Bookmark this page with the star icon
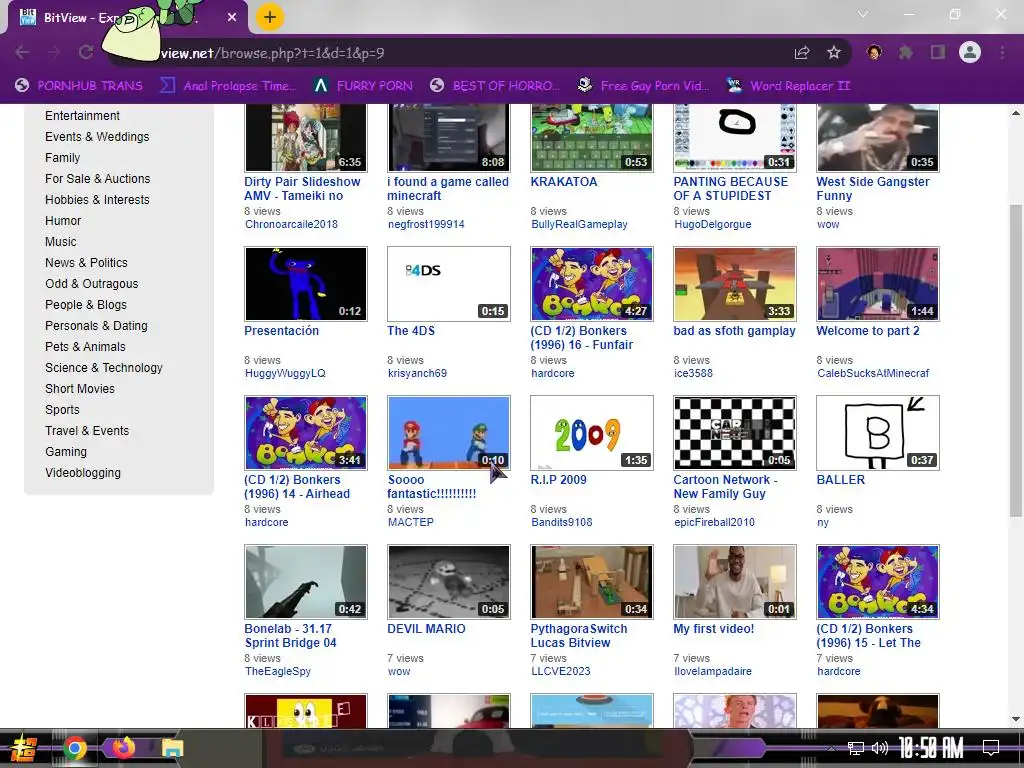This screenshot has width=1024, height=768. [834, 53]
